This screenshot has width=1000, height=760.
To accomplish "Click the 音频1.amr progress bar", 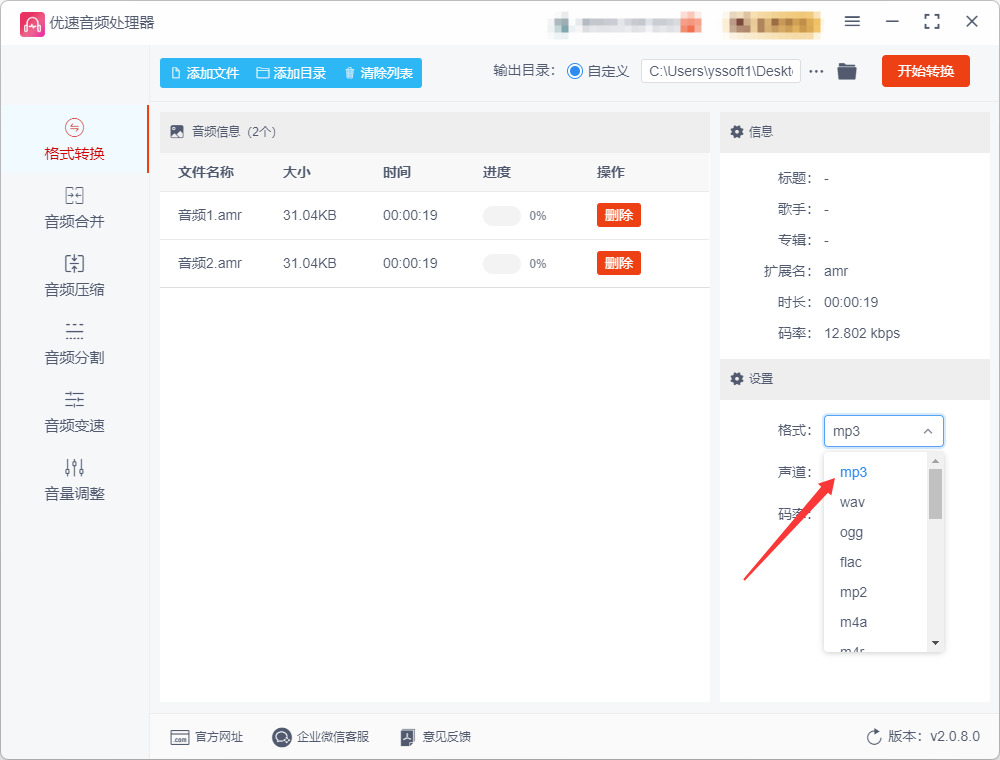I will tap(502, 216).
